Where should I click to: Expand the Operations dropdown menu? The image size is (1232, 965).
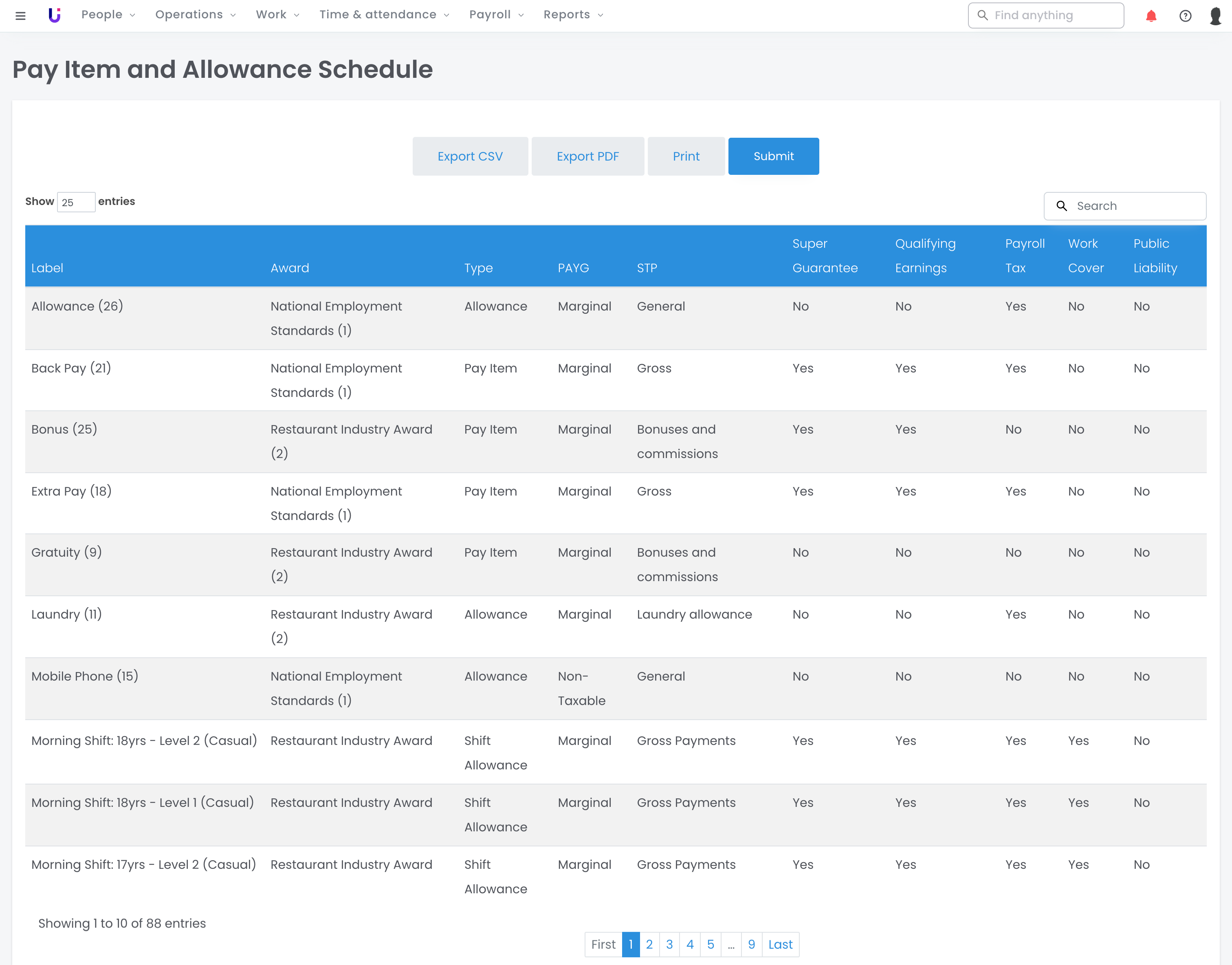point(195,15)
